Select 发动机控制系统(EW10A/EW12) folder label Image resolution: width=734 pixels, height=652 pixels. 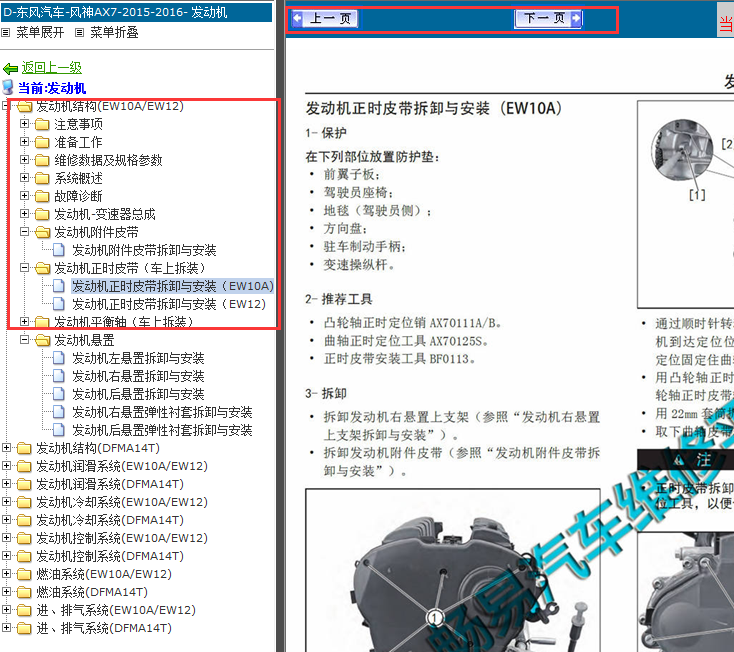click(x=122, y=538)
